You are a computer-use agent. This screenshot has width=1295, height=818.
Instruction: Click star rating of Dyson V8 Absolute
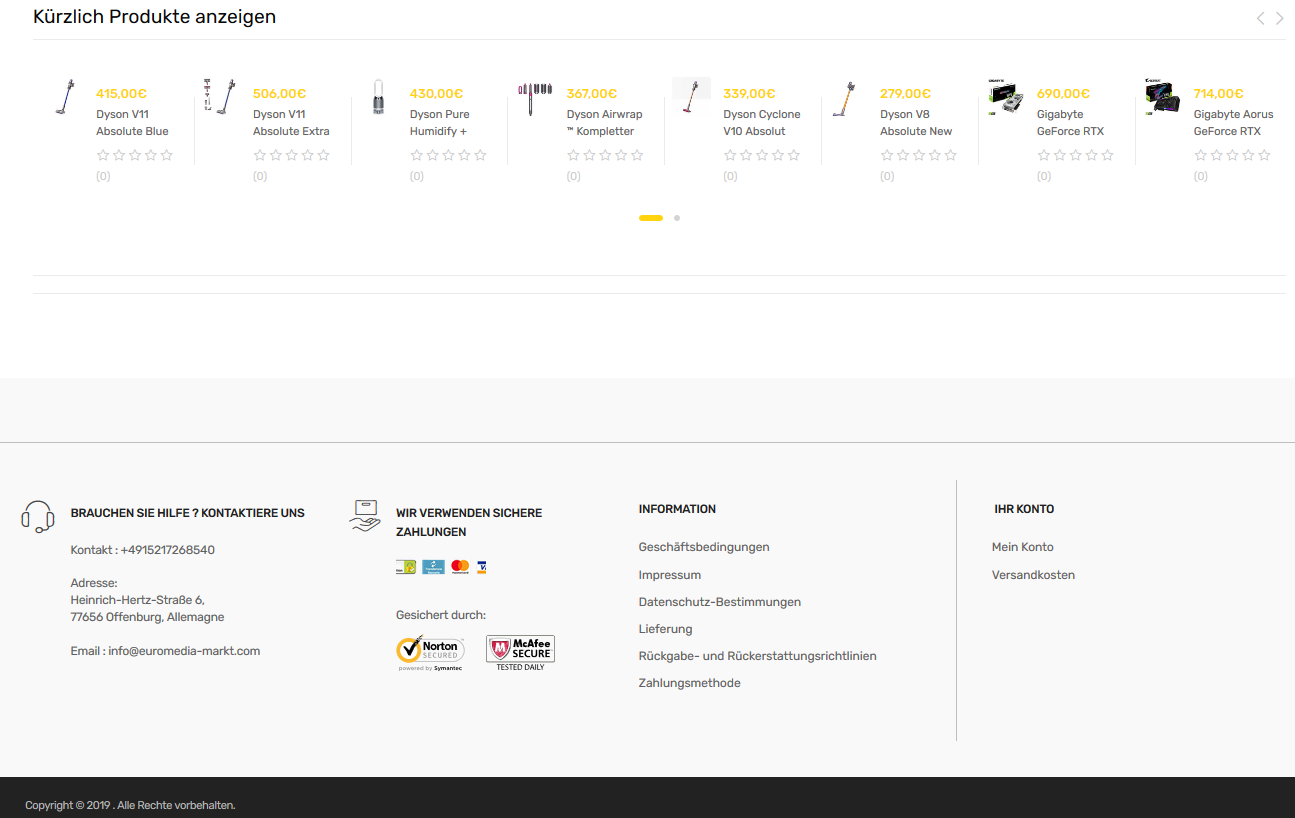coord(918,155)
